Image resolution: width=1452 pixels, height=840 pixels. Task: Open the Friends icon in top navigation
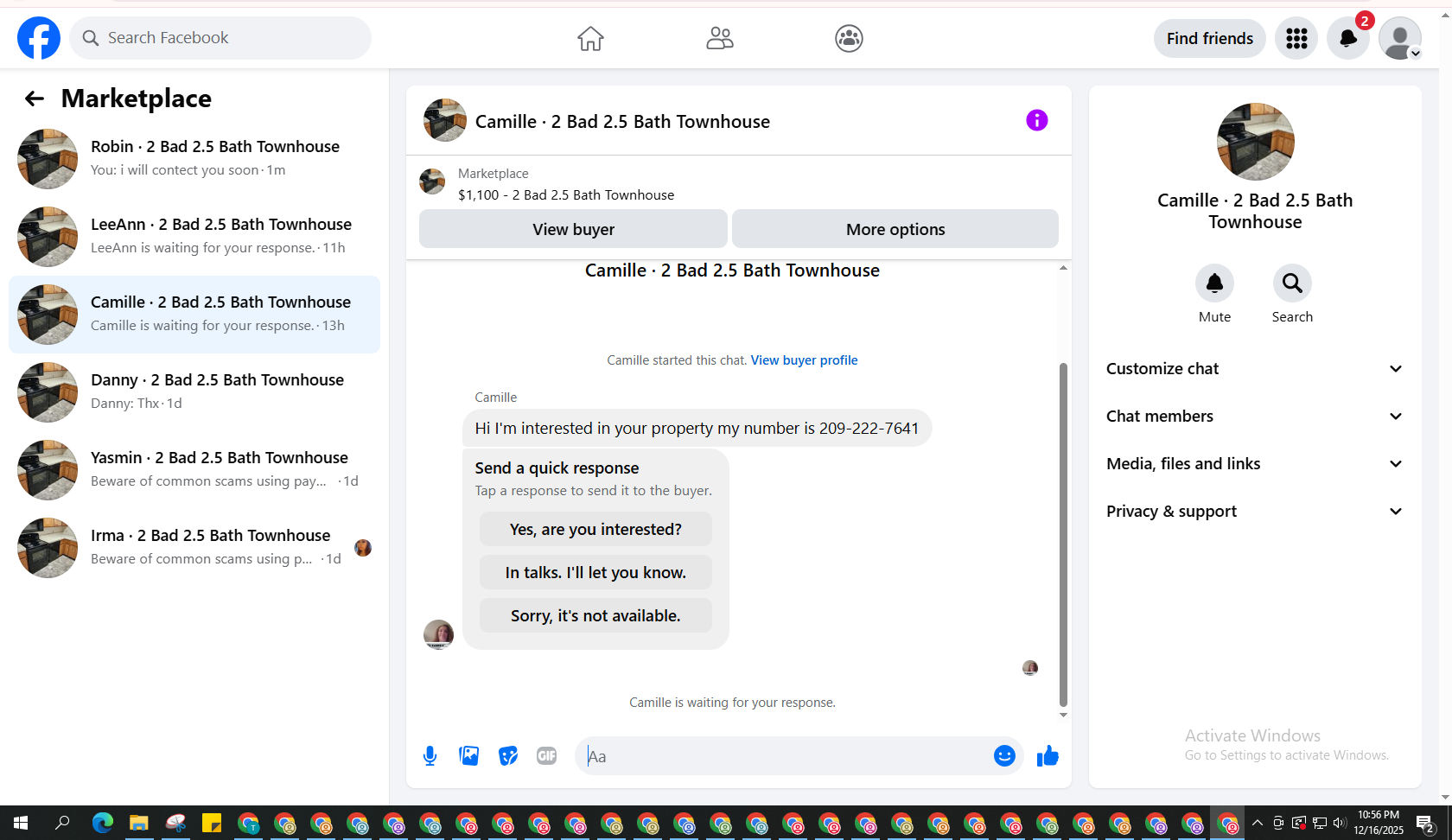720,38
